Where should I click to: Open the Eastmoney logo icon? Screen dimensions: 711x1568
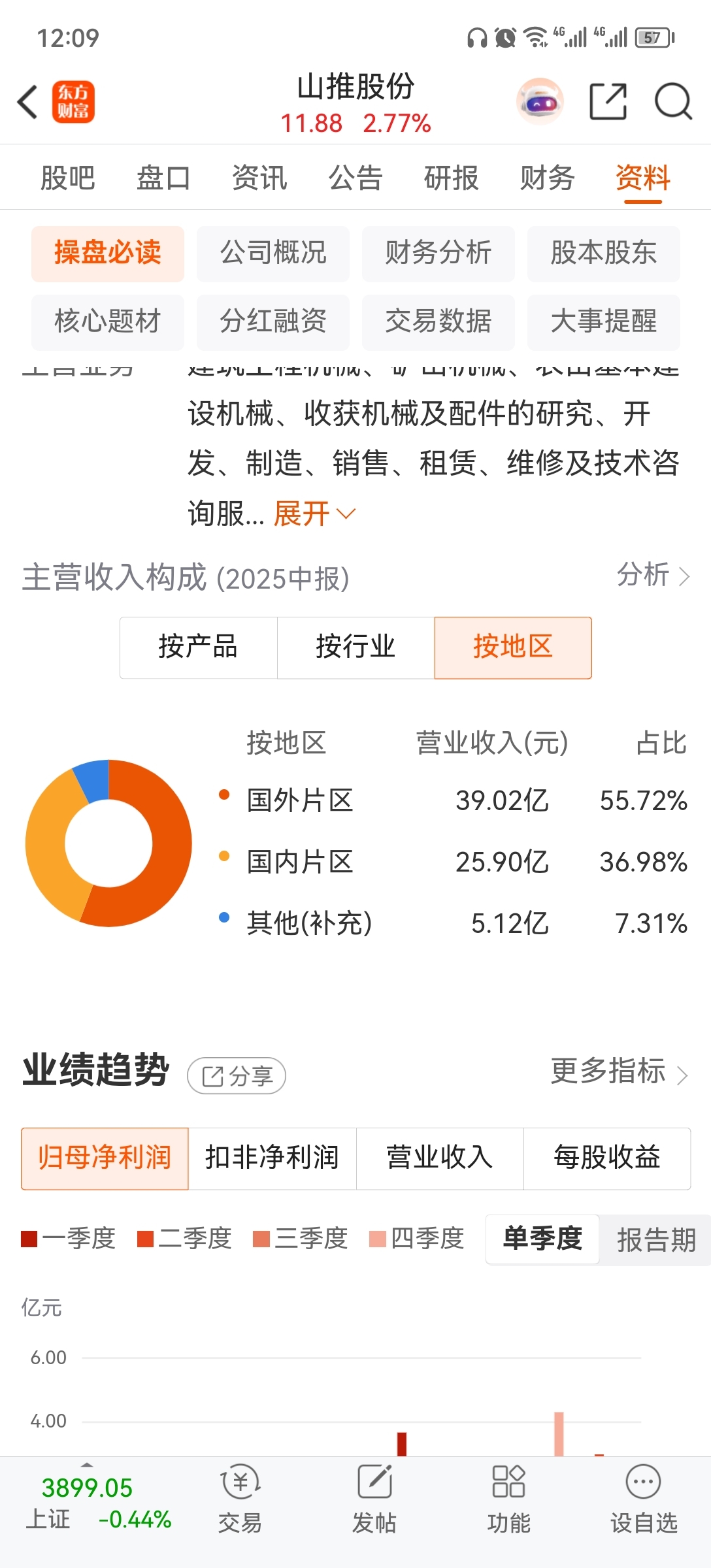tap(73, 102)
